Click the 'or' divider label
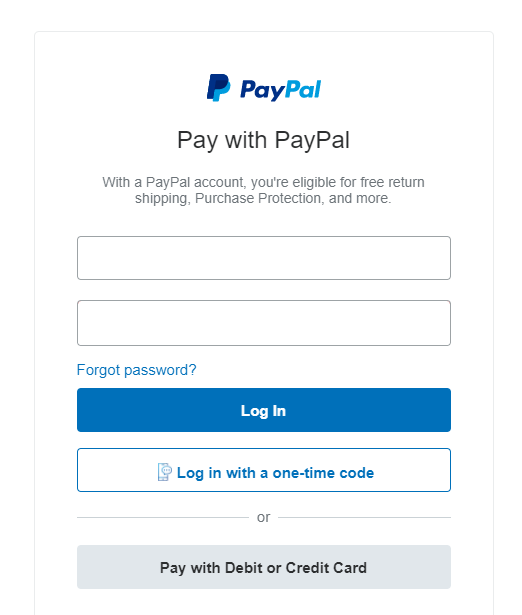Screen dimensions: 522x615 click(264, 517)
